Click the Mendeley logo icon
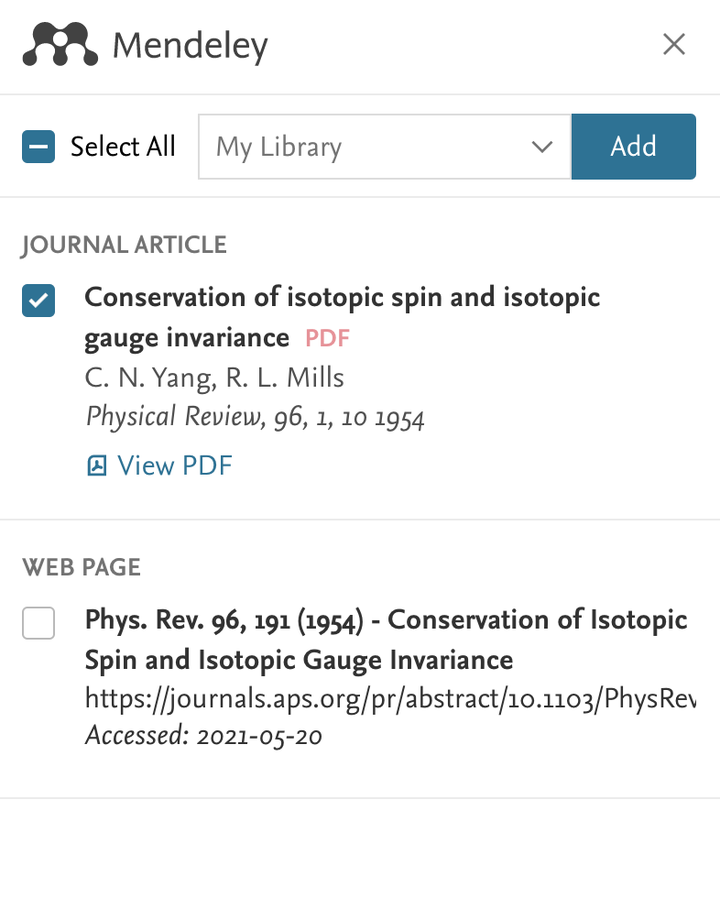Screen dimensions: 720x909 pyautogui.click(x=60, y=45)
